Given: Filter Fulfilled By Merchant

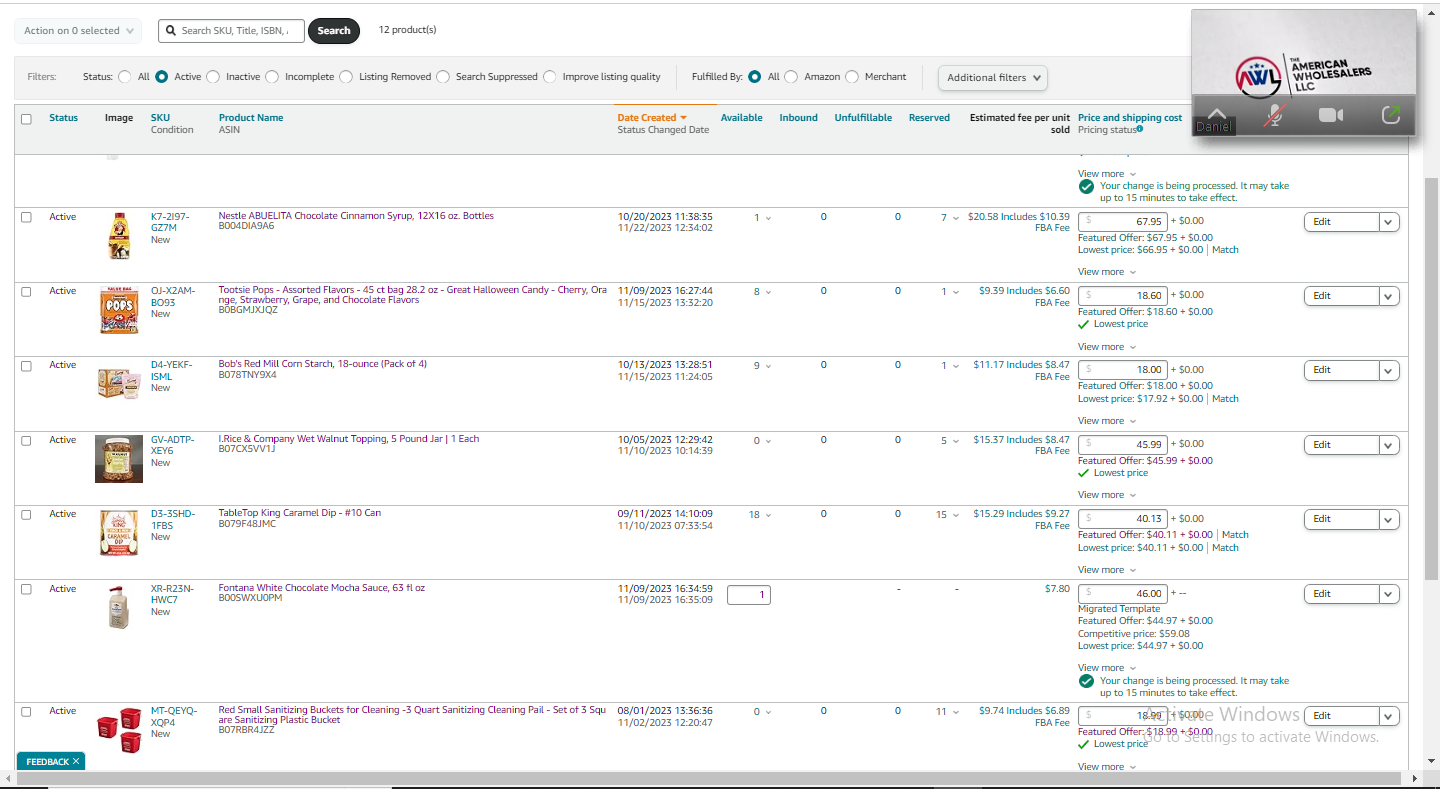Looking at the screenshot, I should coord(852,77).
